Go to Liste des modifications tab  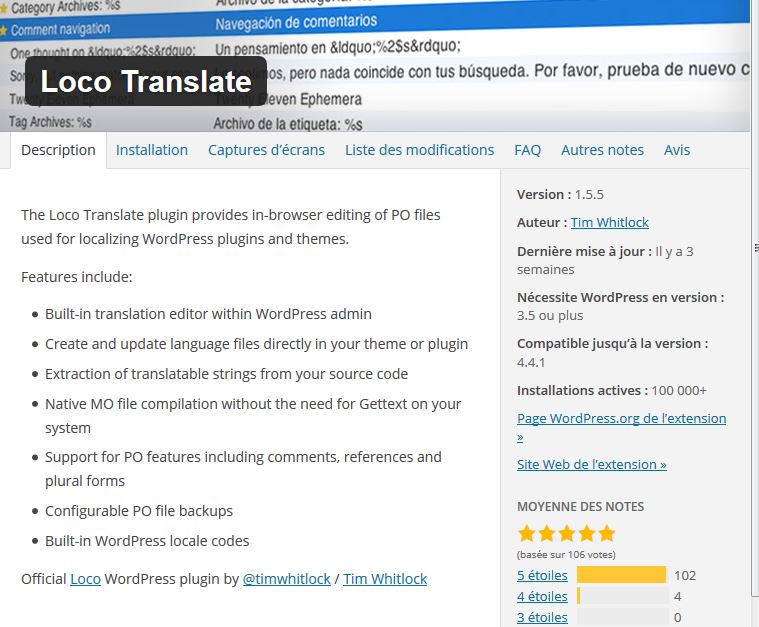[x=419, y=150]
